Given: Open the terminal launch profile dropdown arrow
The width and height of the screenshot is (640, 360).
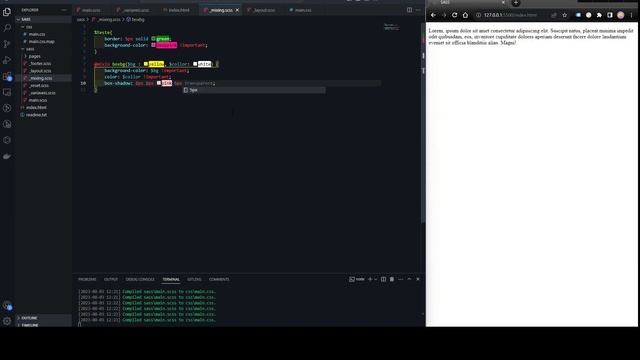Looking at the screenshot, I should 376,279.
